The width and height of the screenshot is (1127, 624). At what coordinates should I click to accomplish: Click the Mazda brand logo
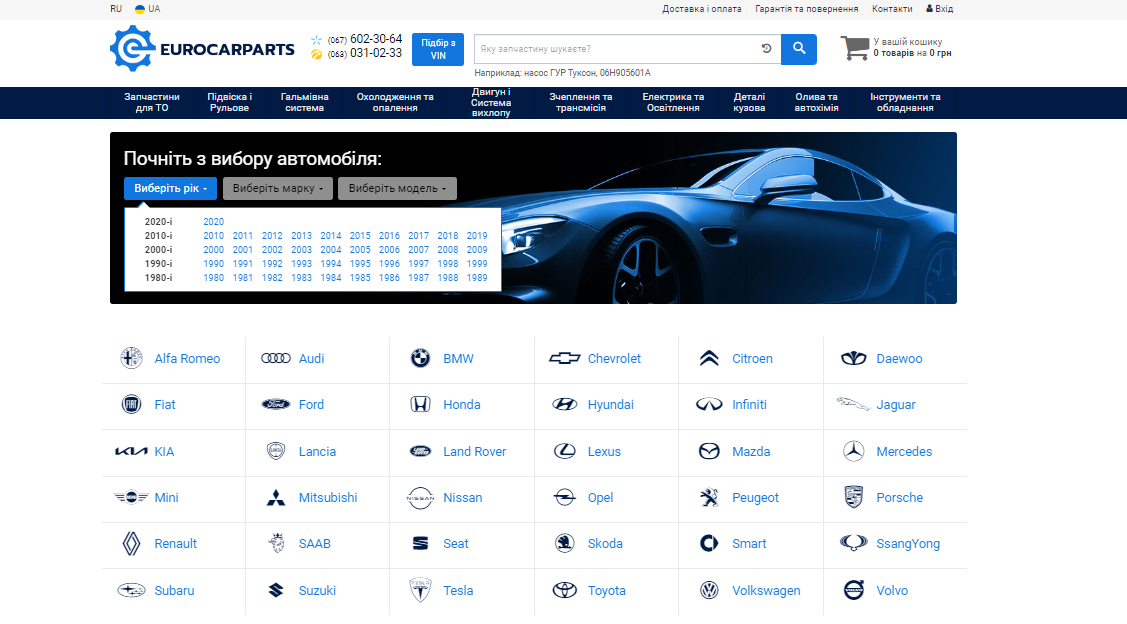point(709,451)
